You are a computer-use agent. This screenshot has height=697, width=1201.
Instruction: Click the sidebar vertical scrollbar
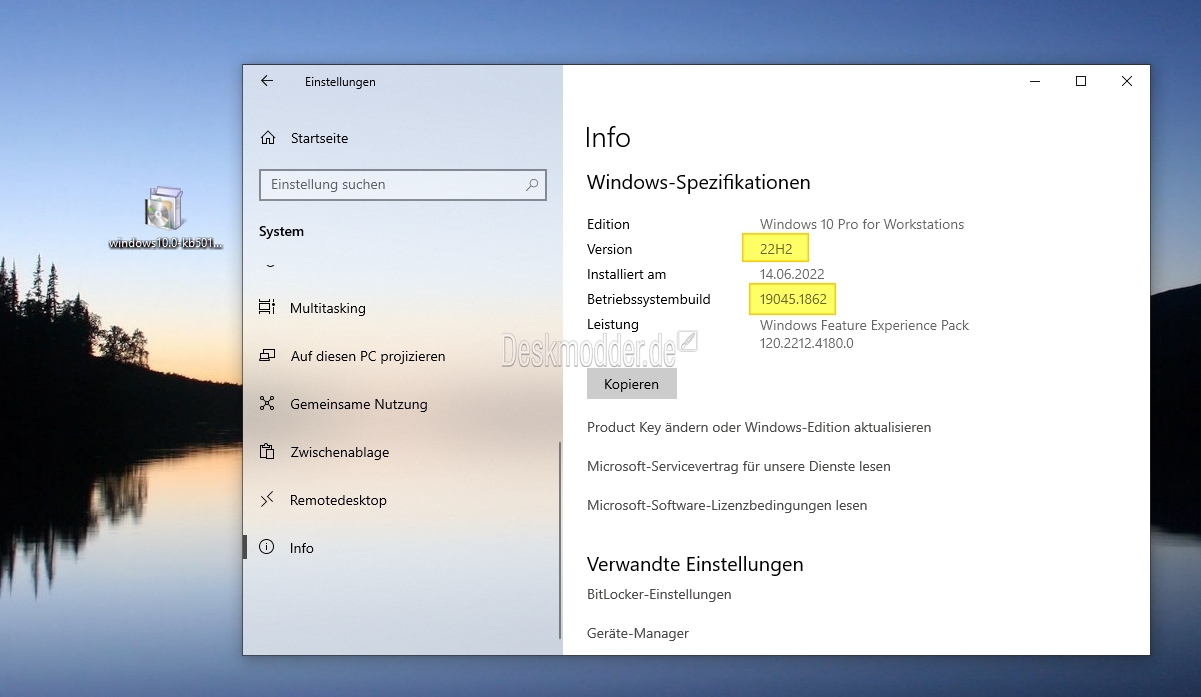point(560,540)
